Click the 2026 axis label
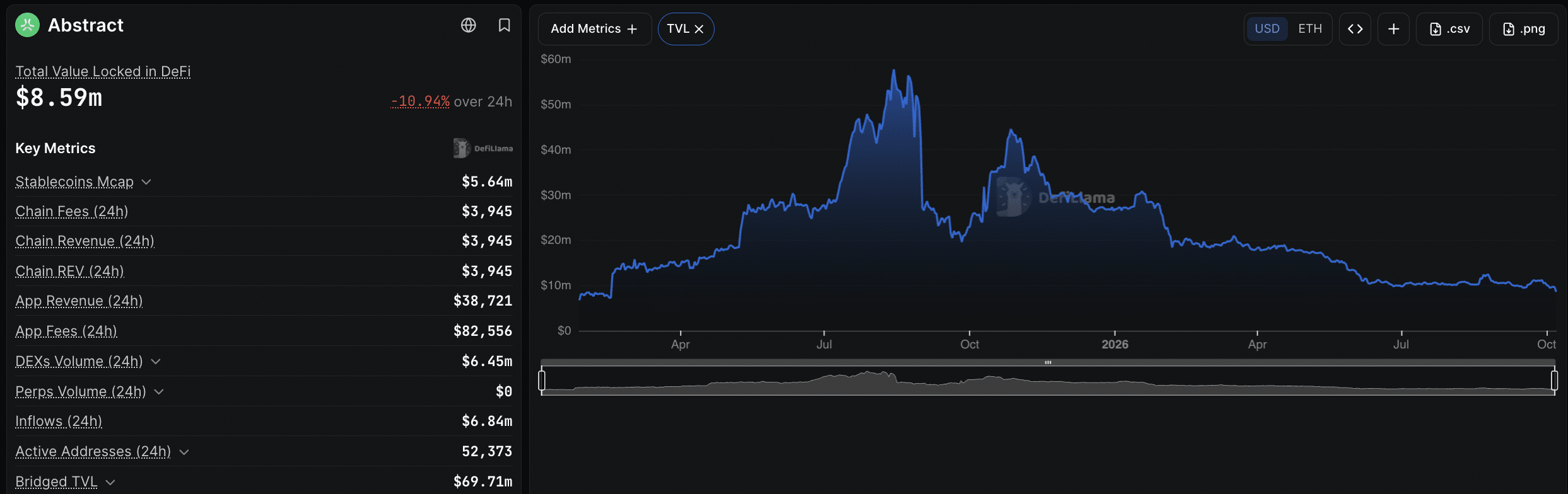 click(x=1115, y=345)
